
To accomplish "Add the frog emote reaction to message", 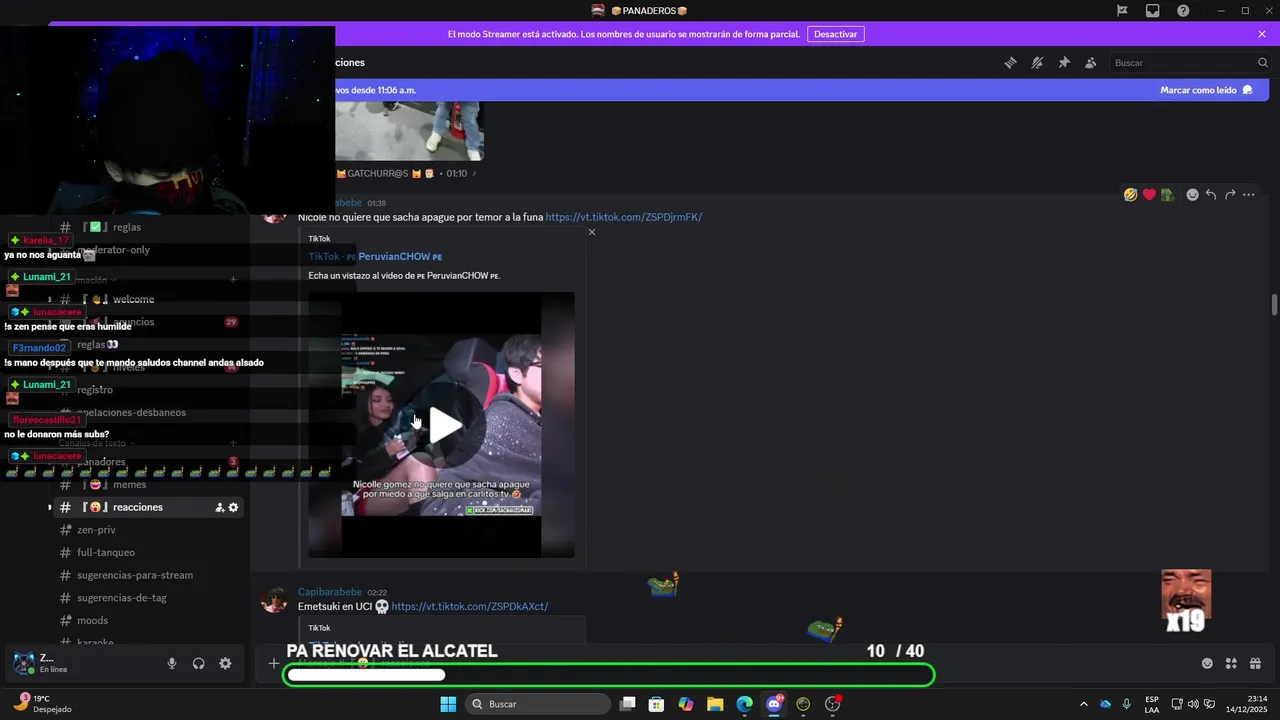I will click(x=1167, y=195).
